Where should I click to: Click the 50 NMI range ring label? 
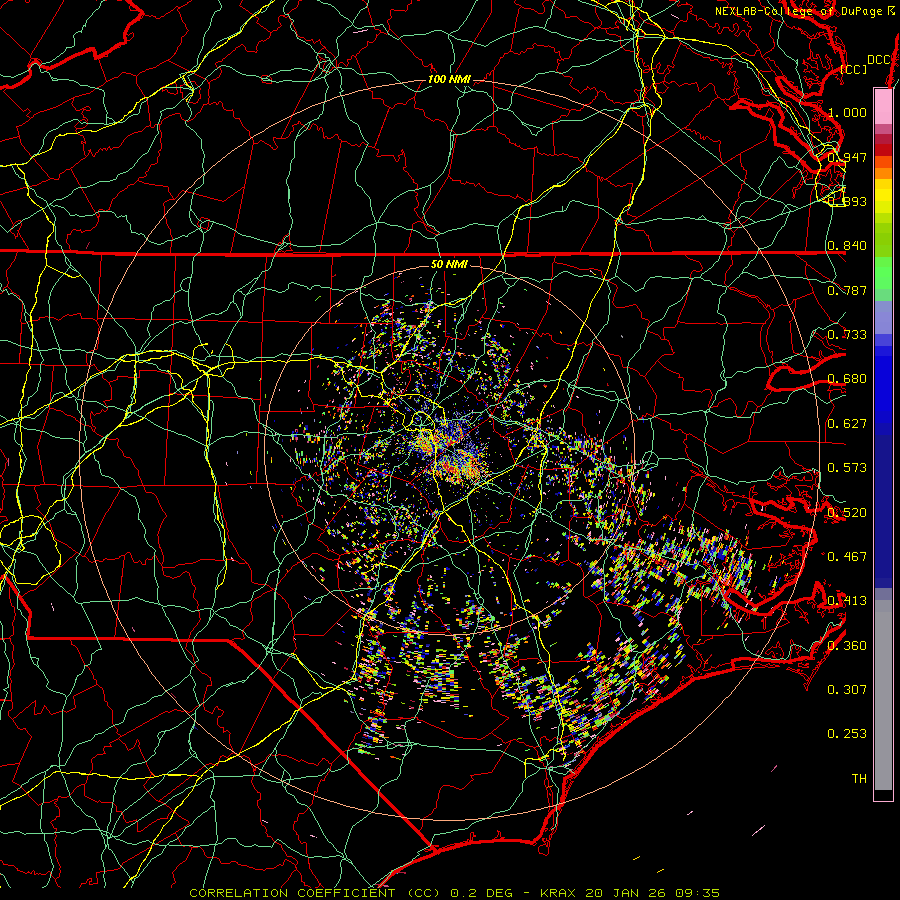click(x=449, y=264)
